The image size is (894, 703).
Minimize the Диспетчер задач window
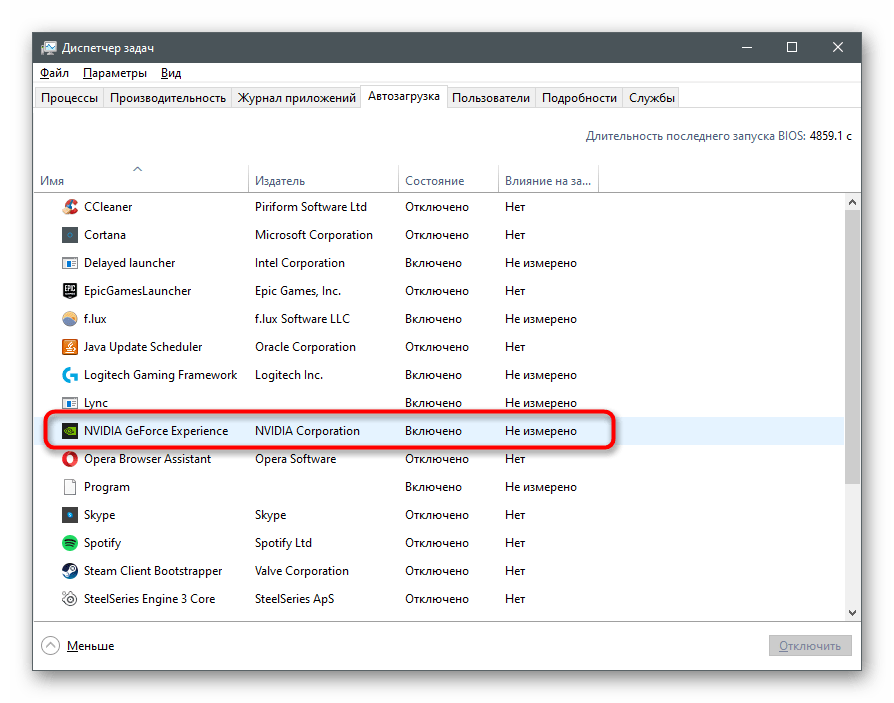(x=747, y=47)
